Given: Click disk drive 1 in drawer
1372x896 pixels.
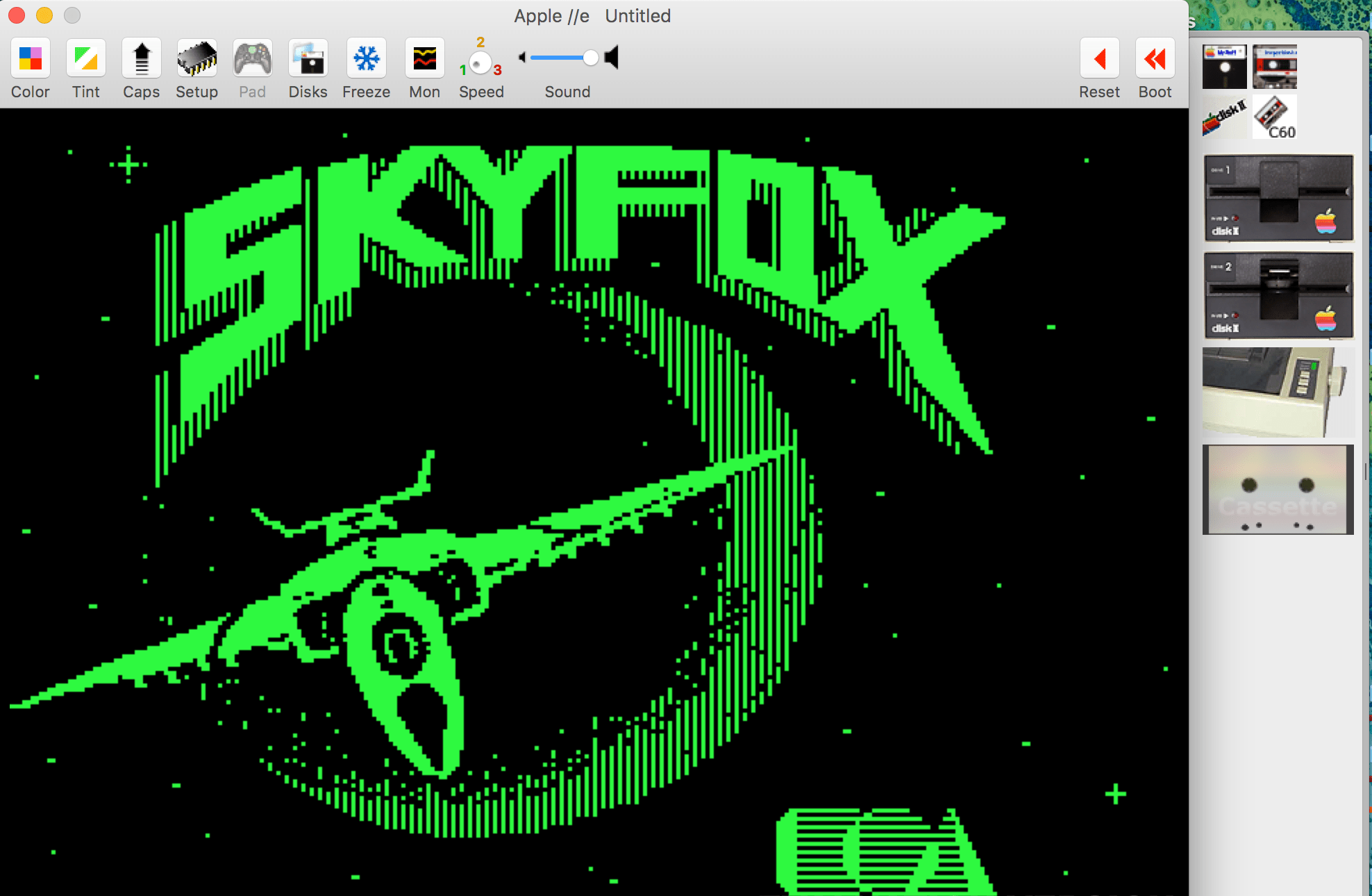Looking at the screenshot, I should click(x=1278, y=199).
